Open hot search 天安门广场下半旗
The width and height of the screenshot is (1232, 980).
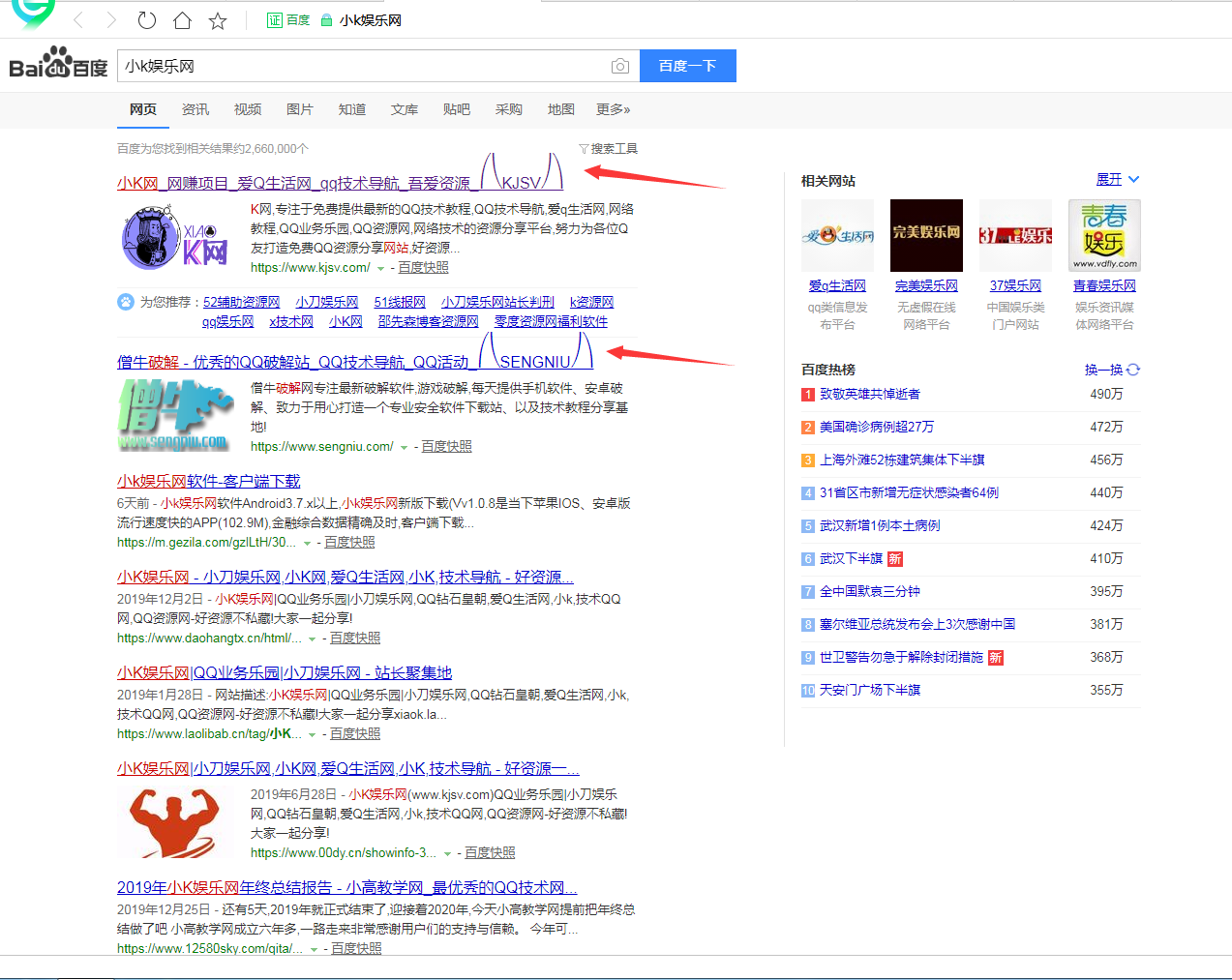870,690
